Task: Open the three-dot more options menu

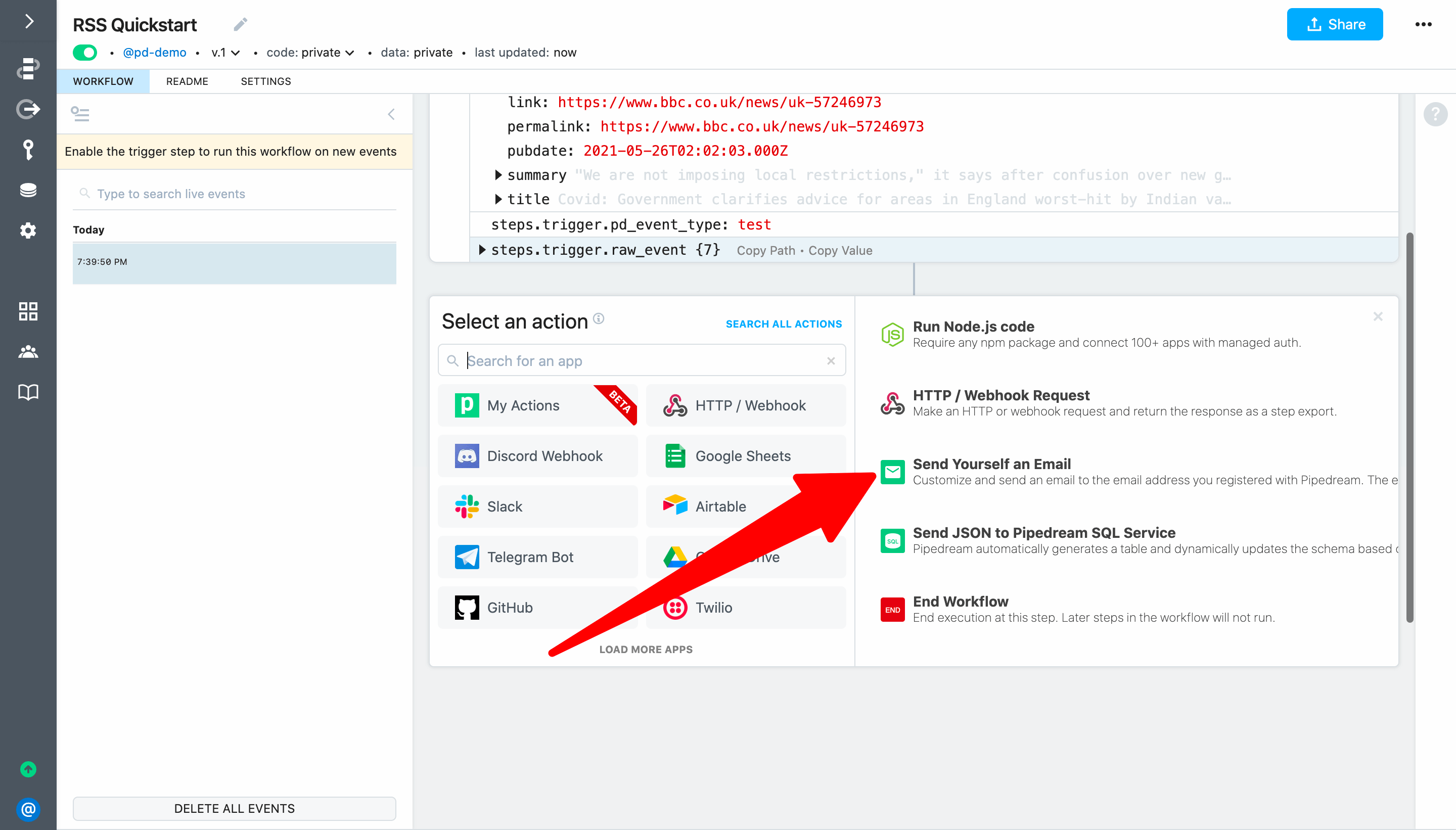Action: 1423,24
